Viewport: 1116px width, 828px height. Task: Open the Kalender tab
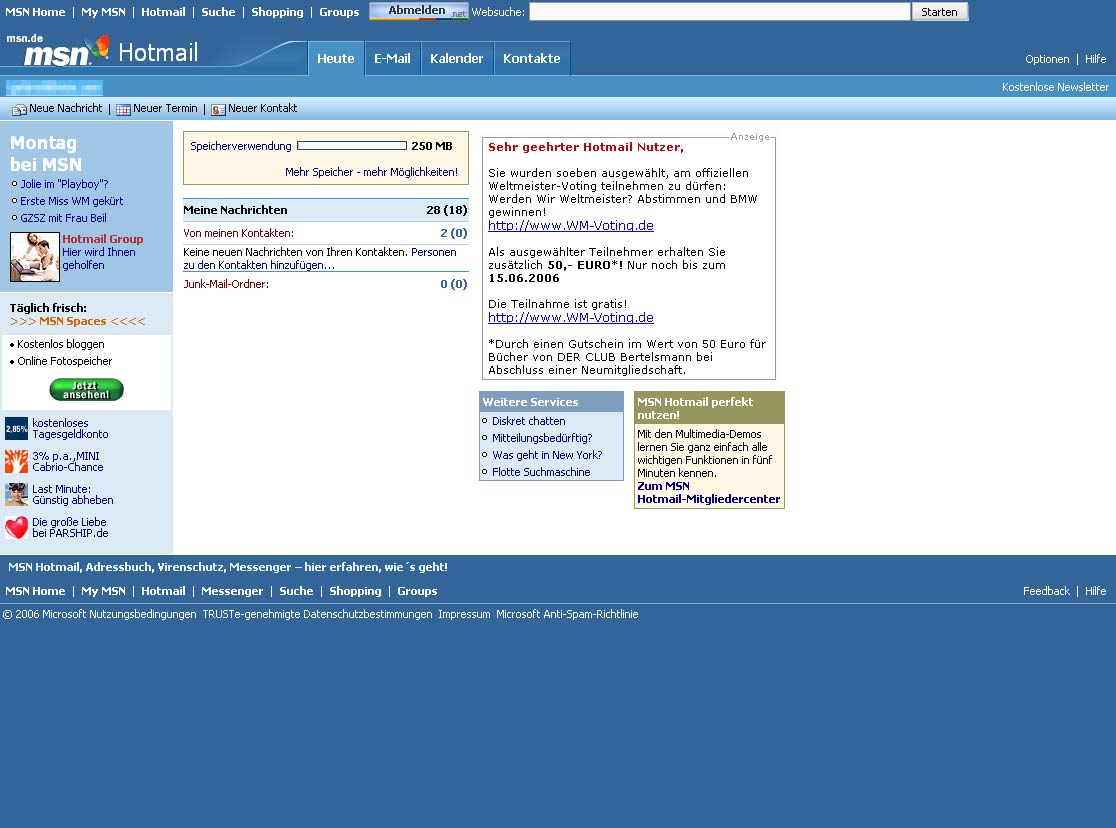click(x=456, y=58)
